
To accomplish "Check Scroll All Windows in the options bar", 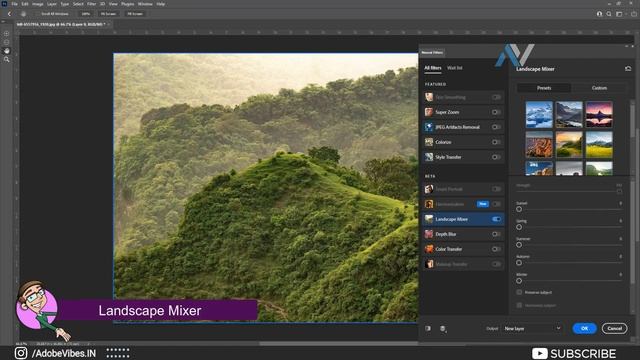I will coord(55,14).
